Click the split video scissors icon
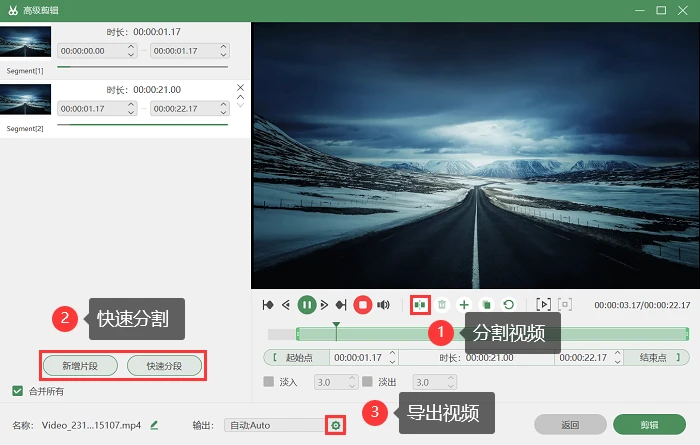Image resolution: width=700 pixels, height=445 pixels. pos(420,305)
